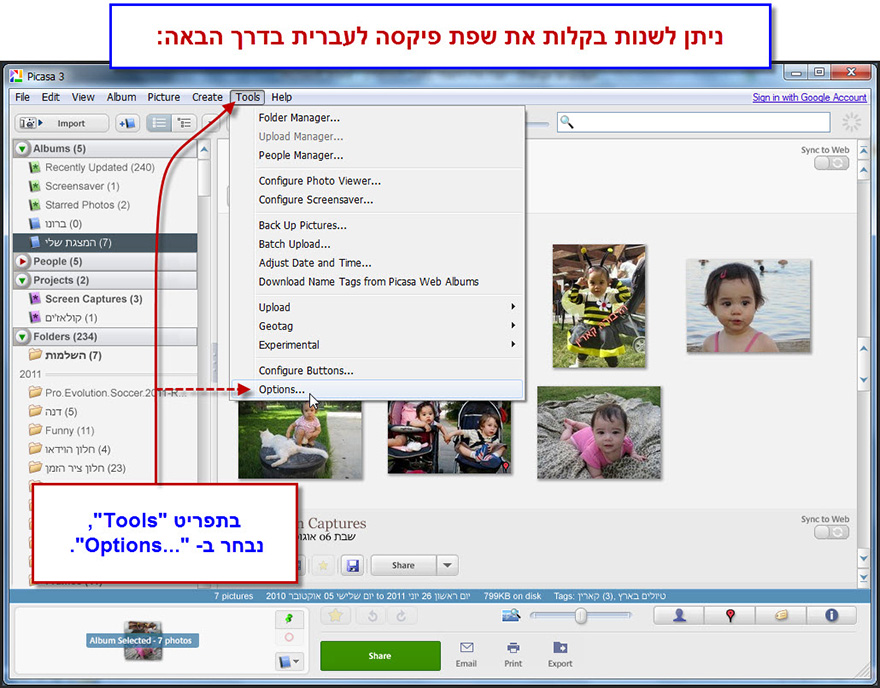
Task: Open Share dropdown arrow in album header
Action: click(x=447, y=565)
